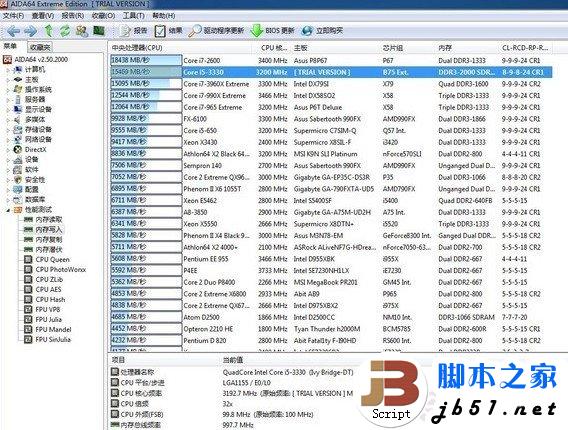Select 网络设备 in the tree
Screen dimensions: 568x430
38,139
